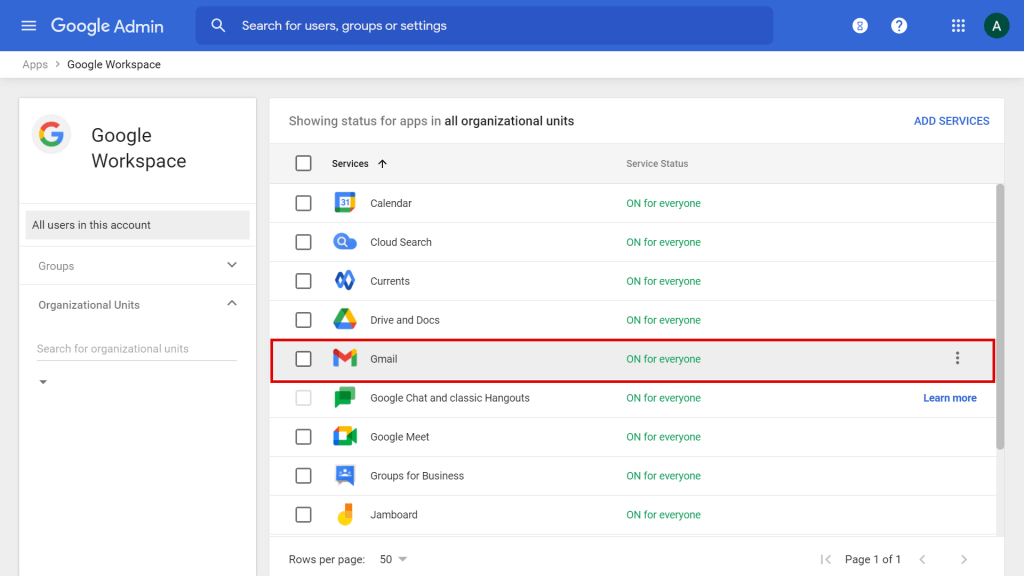Expand the Groups section chevron
Image resolution: width=1024 pixels, height=576 pixels.
(x=232, y=265)
